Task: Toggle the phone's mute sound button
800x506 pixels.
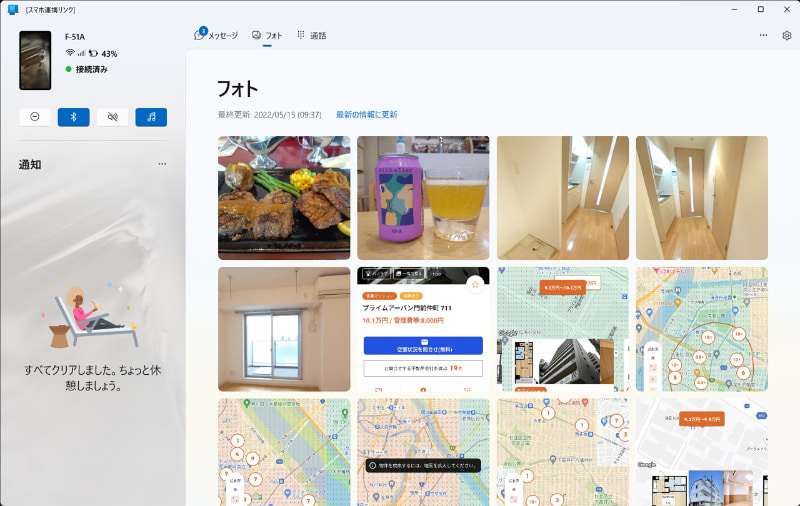Action: click(112, 117)
